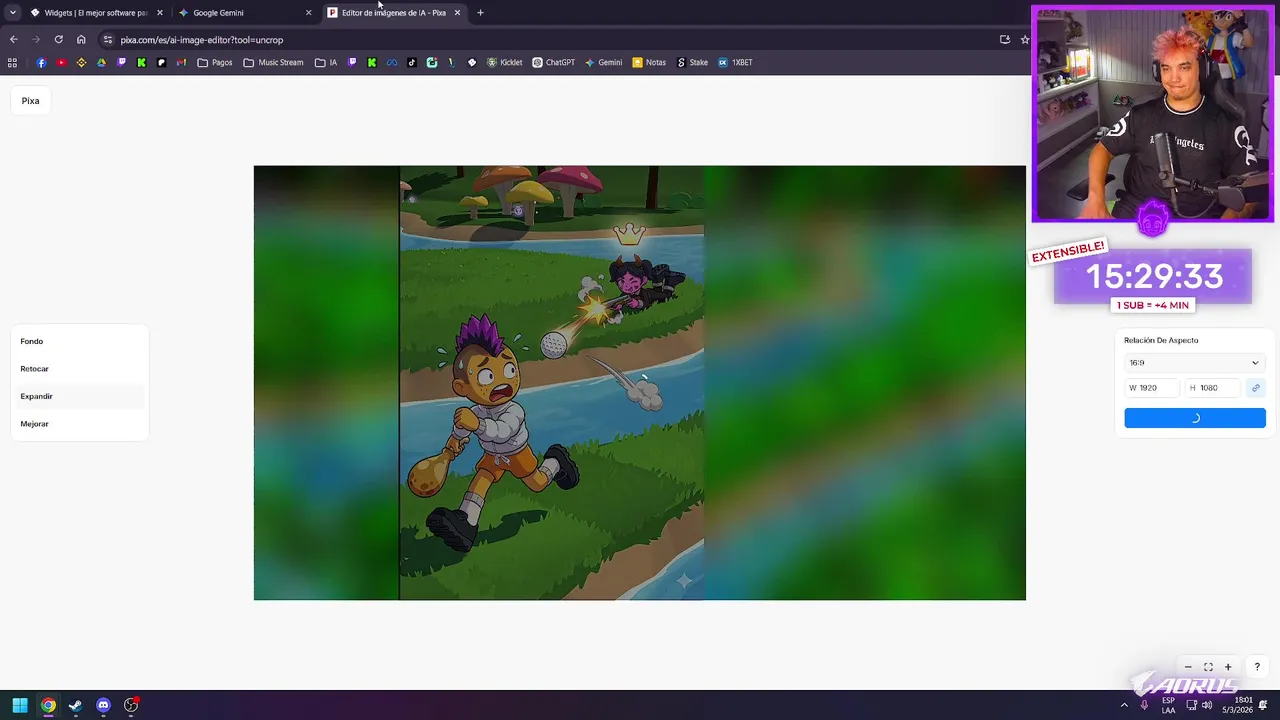The image size is (1280, 720).
Task: Open the Gmail bookmark
Action: (x=181, y=62)
